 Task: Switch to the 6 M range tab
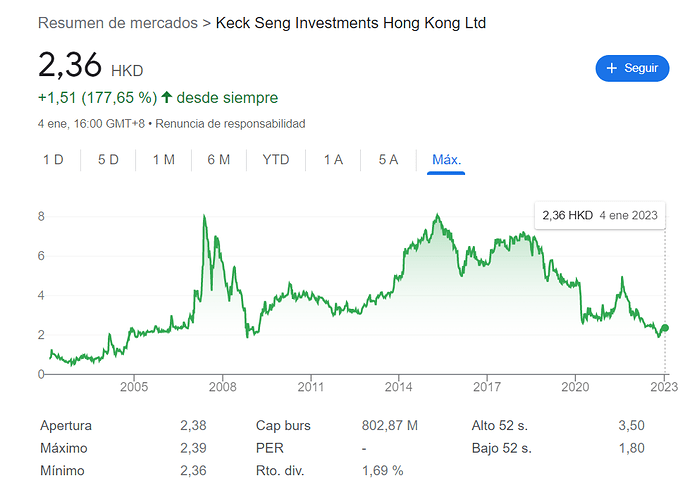tap(219, 159)
